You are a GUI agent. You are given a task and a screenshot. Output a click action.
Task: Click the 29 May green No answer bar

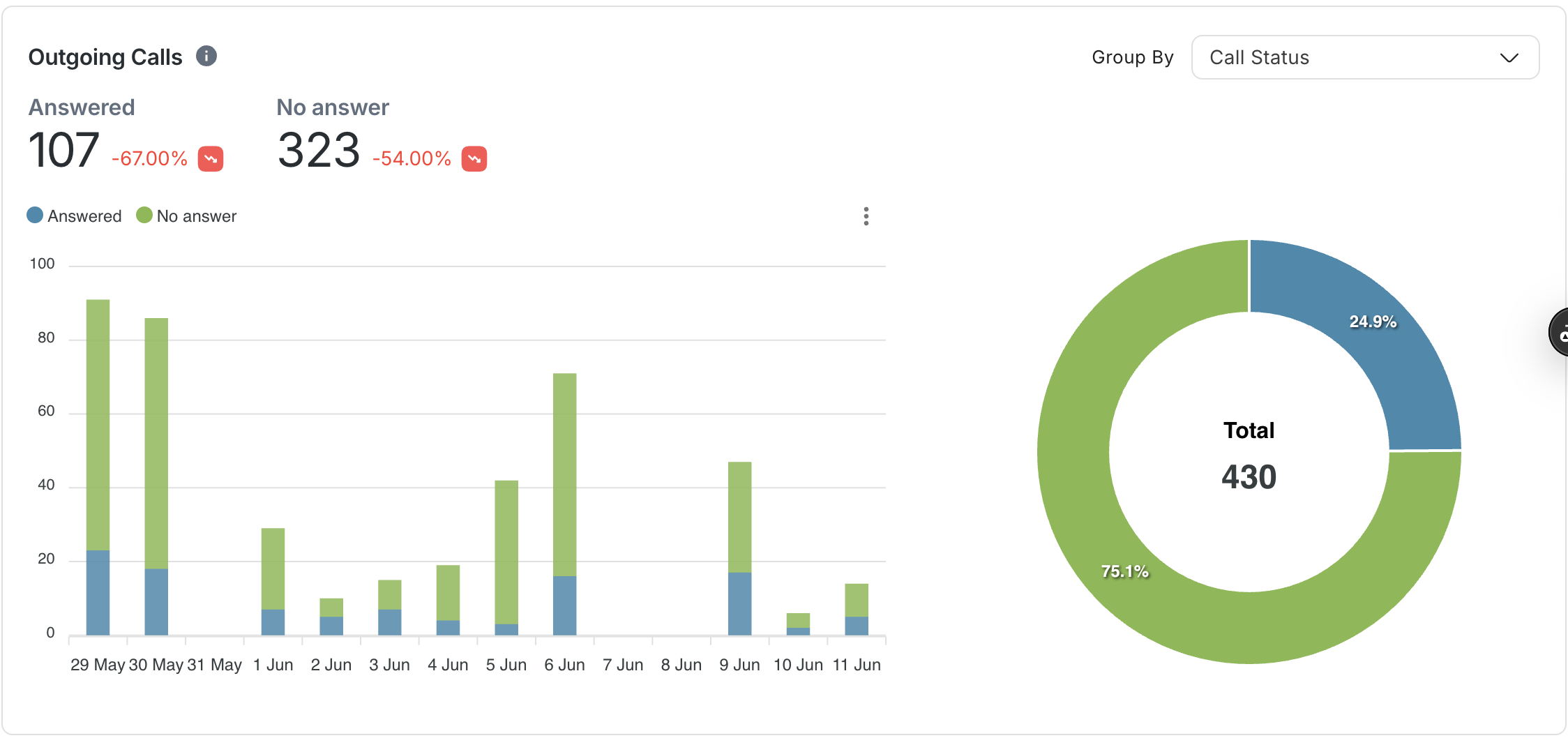coord(98,424)
